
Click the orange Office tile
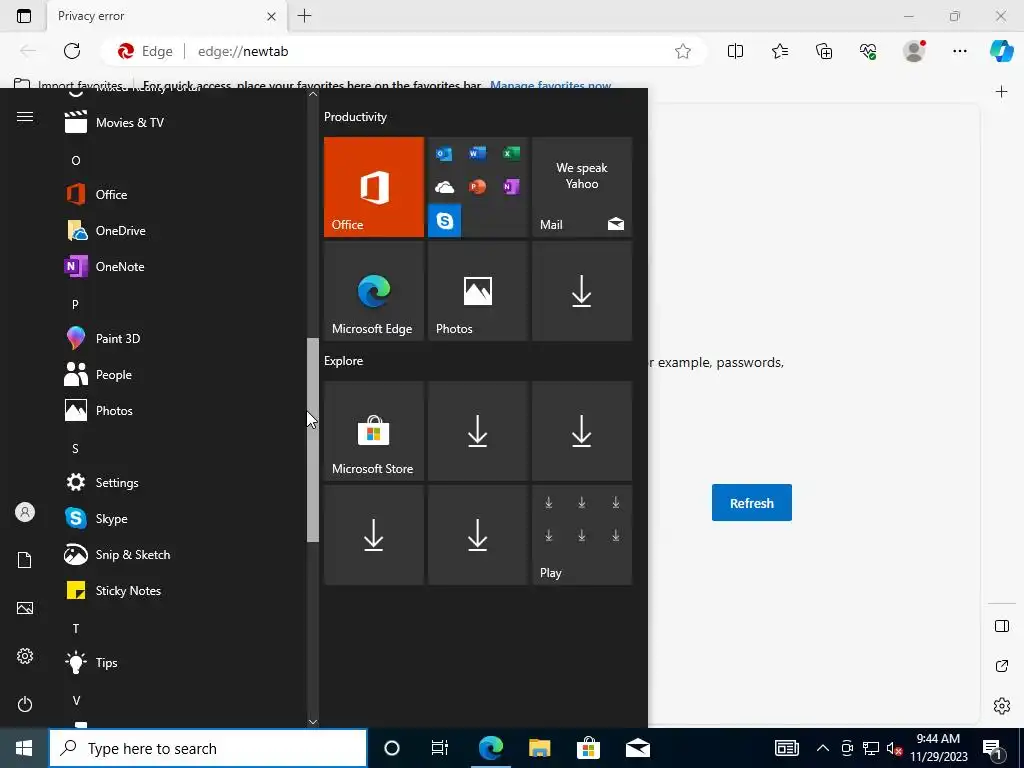click(x=374, y=187)
